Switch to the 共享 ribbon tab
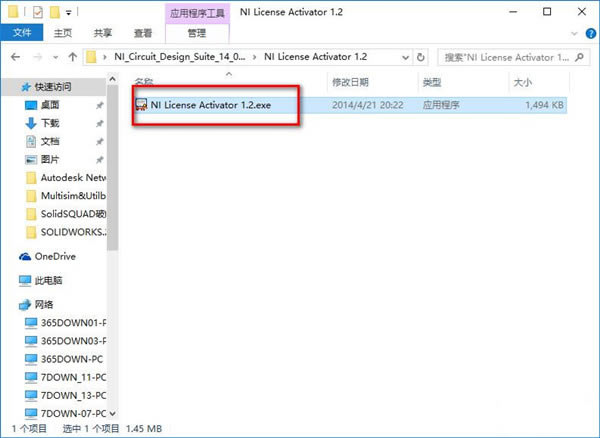The height and width of the screenshot is (438, 600). click(x=103, y=33)
